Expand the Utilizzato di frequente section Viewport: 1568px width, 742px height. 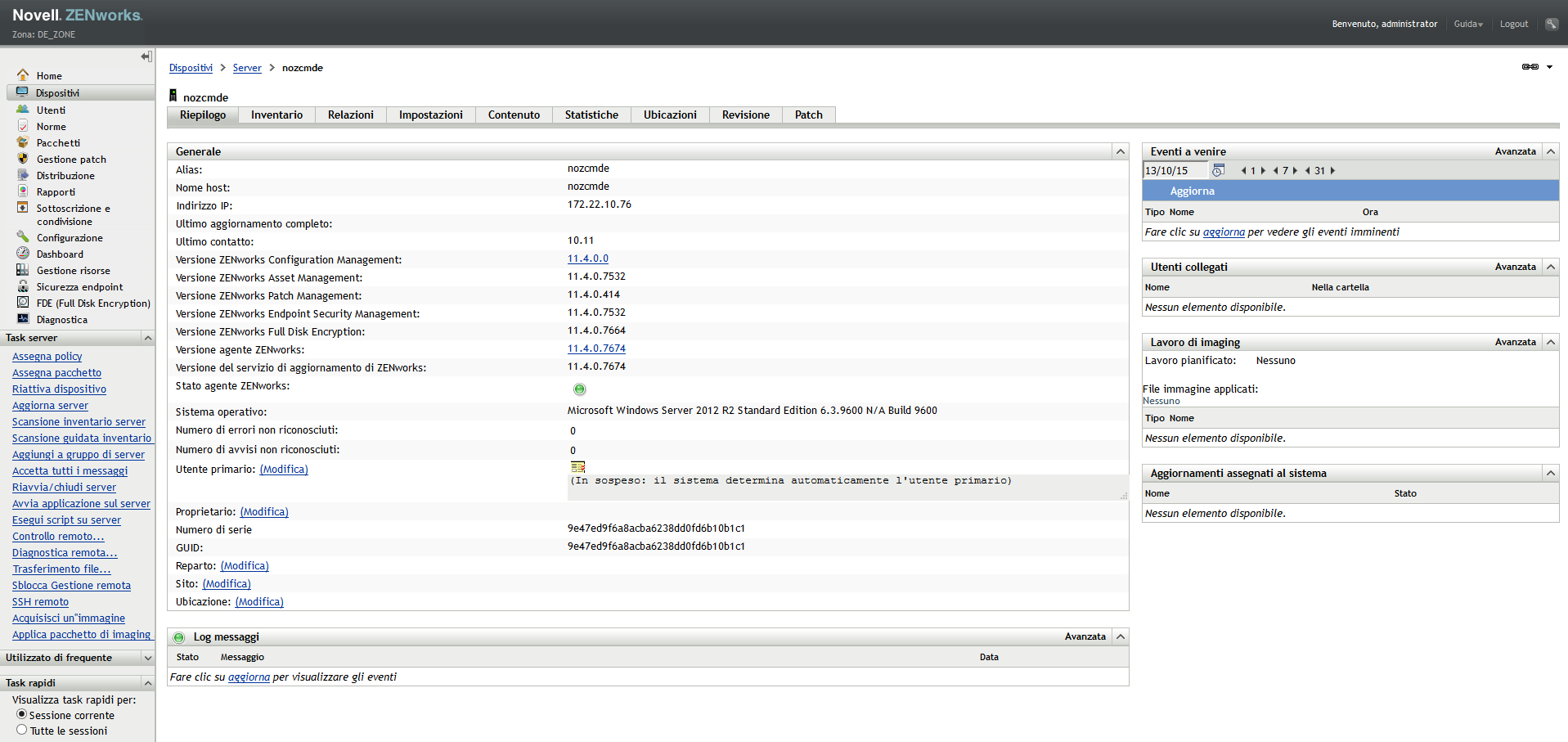pos(148,658)
